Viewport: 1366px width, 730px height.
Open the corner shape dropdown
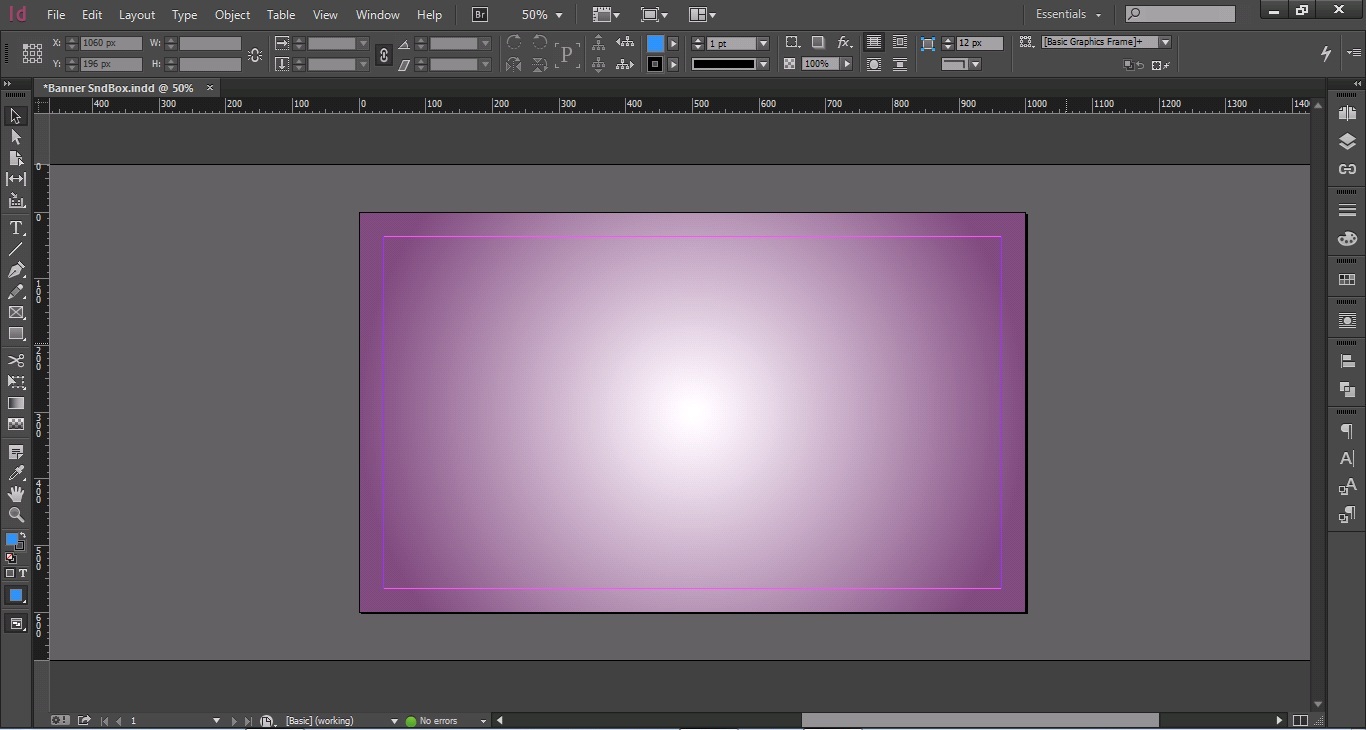click(975, 64)
